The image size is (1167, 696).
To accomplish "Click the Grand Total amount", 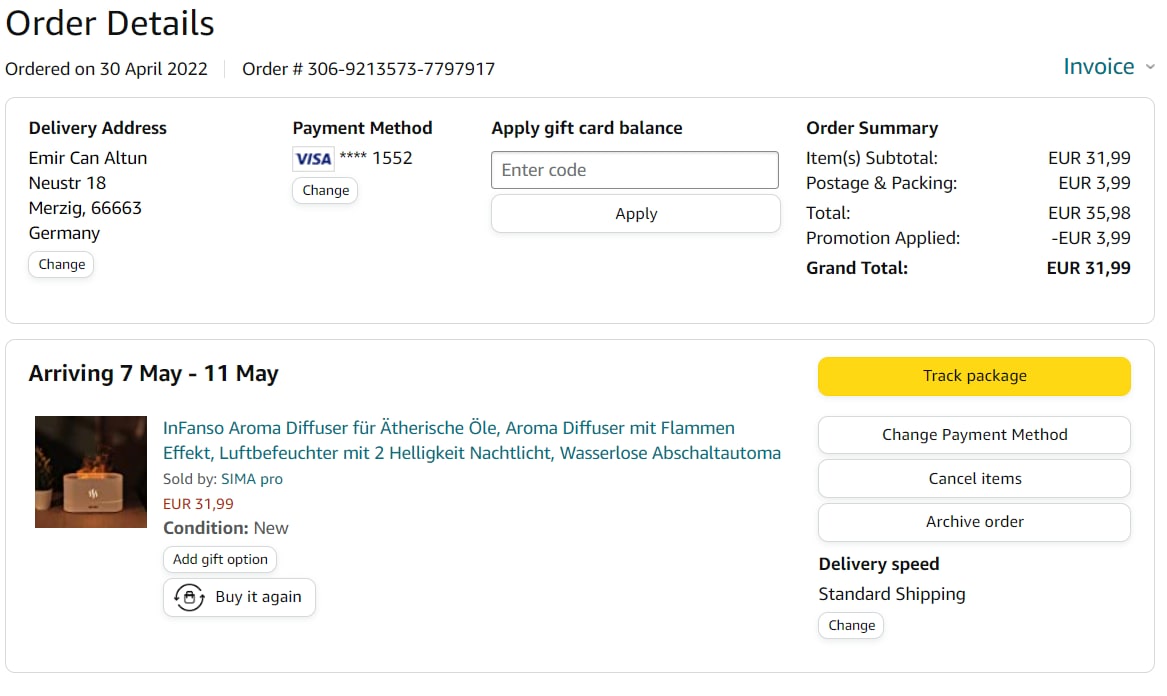I will click(1088, 268).
